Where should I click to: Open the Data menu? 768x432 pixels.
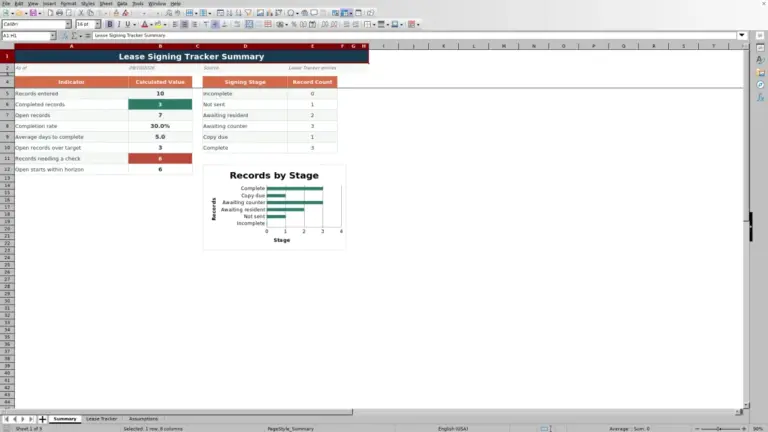tap(122, 3)
